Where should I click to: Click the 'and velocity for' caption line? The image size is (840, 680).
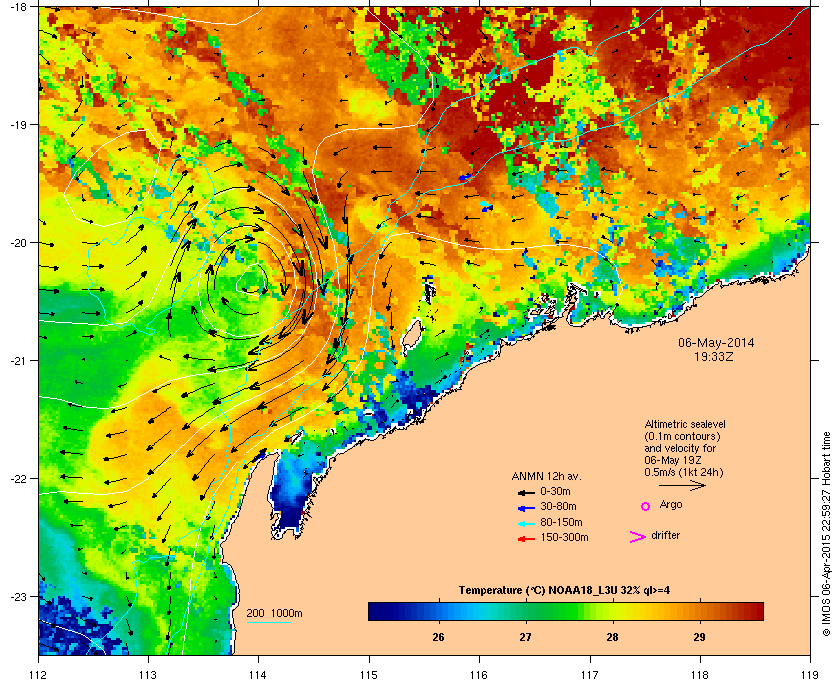[680, 448]
